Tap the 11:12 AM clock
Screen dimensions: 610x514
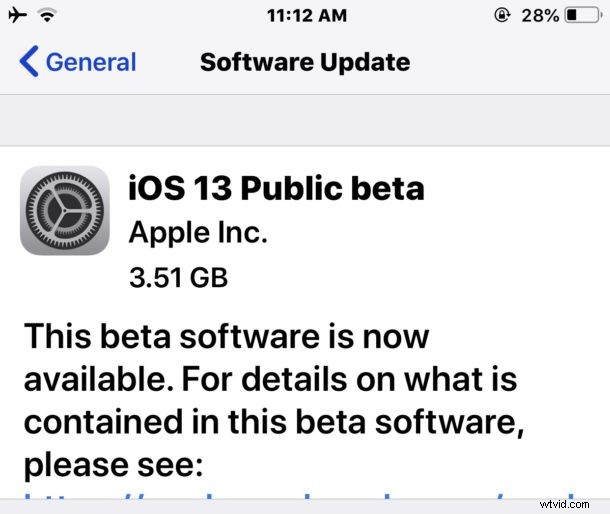click(x=307, y=16)
